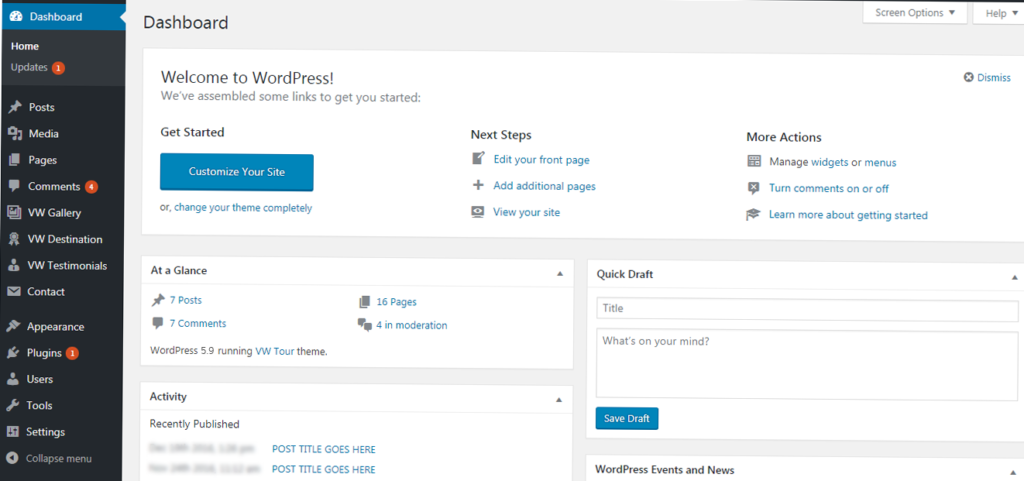Image resolution: width=1024 pixels, height=481 pixels.
Task: Click the plus icon beside Add additional pages
Action: tap(478, 185)
